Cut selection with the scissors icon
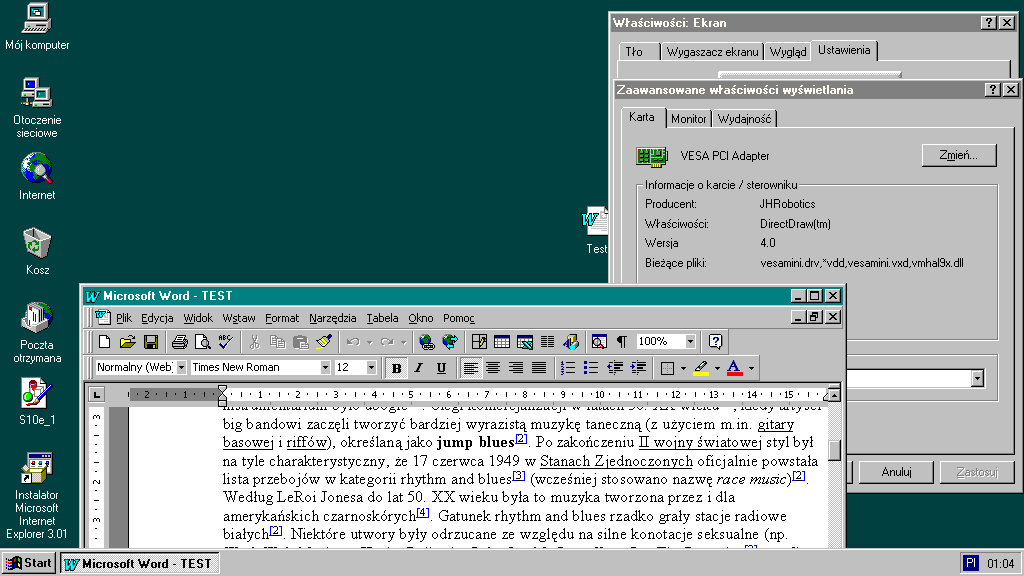1024x576 pixels. point(255,342)
